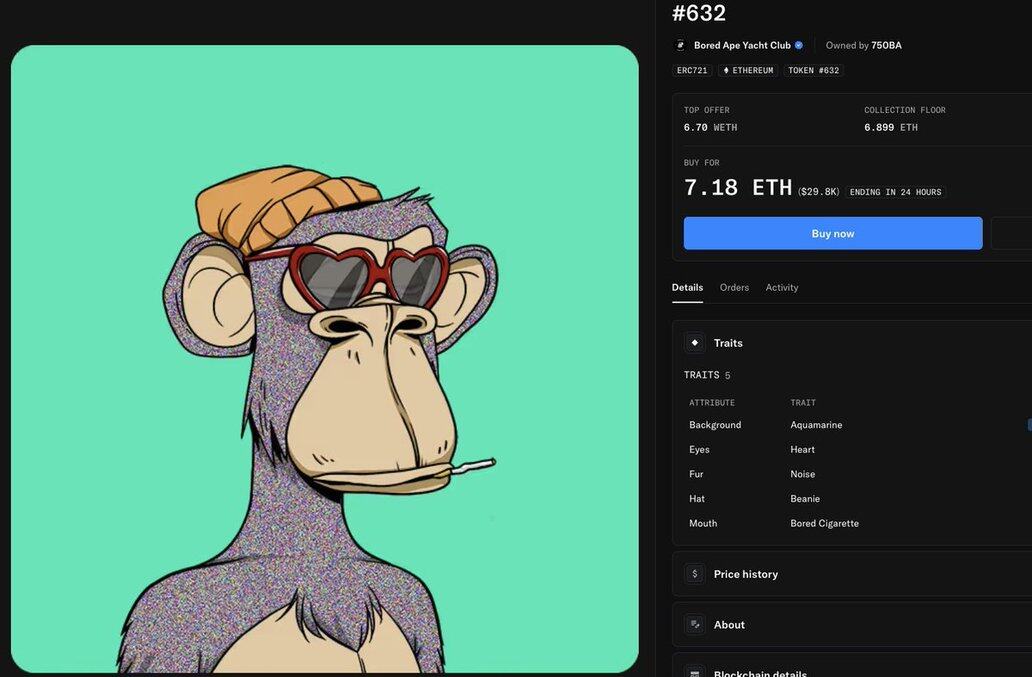Open the Bored Ape Yacht Club collection link
Image resolution: width=1032 pixels, height=677 pixels.
point(742,45)
